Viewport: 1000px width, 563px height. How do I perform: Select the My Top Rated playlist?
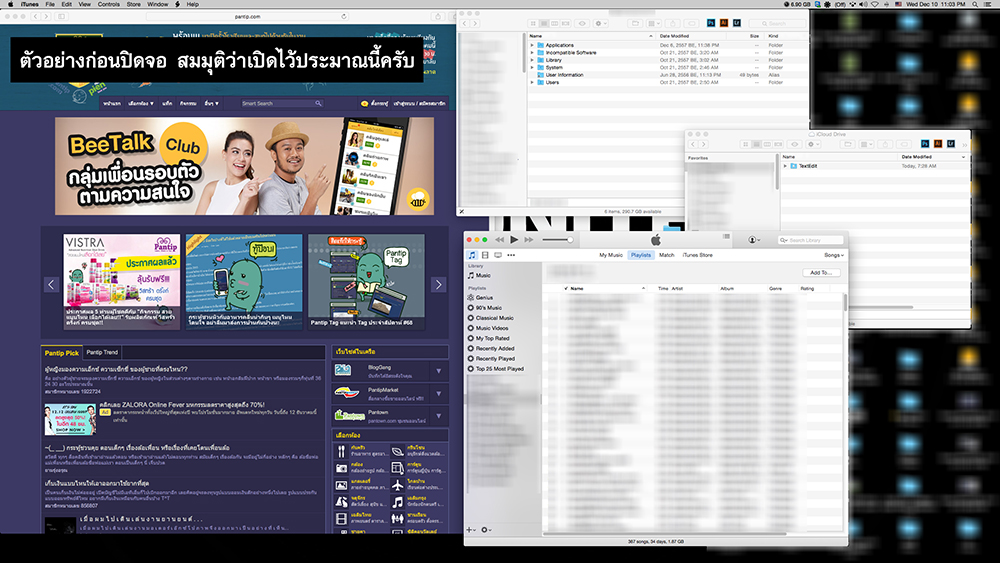click(489, 338)
